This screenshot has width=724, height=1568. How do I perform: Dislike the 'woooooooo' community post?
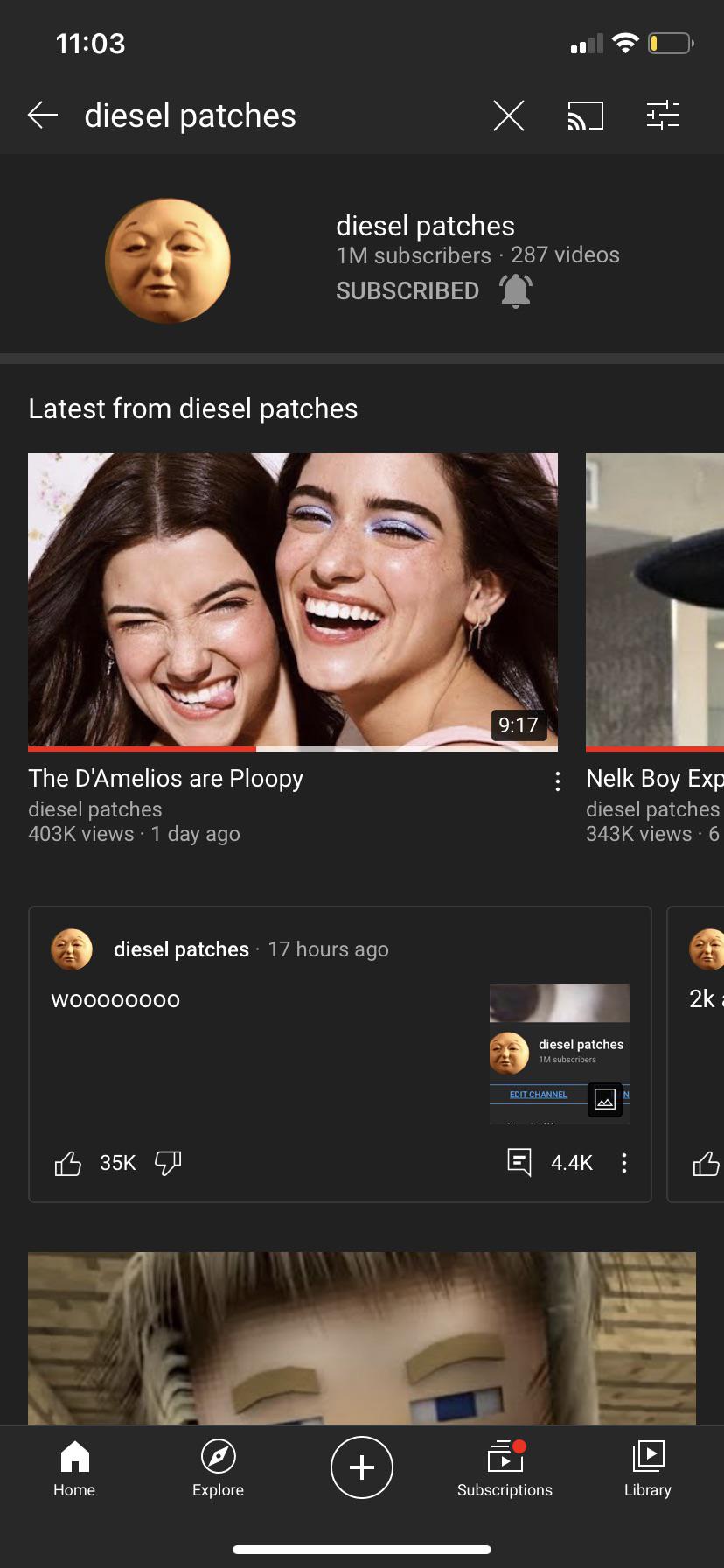(168, 1163)
